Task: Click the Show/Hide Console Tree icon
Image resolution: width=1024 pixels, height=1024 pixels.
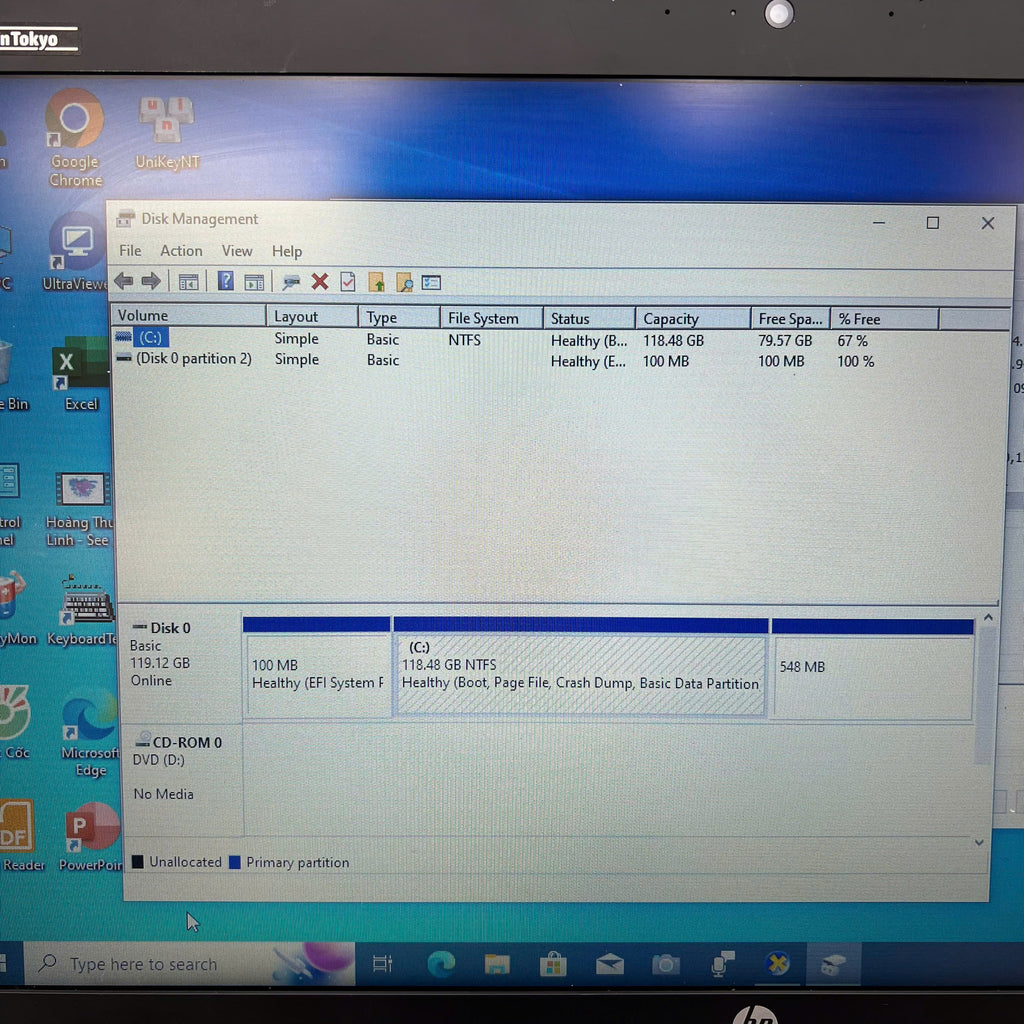Action: [188, 282]
